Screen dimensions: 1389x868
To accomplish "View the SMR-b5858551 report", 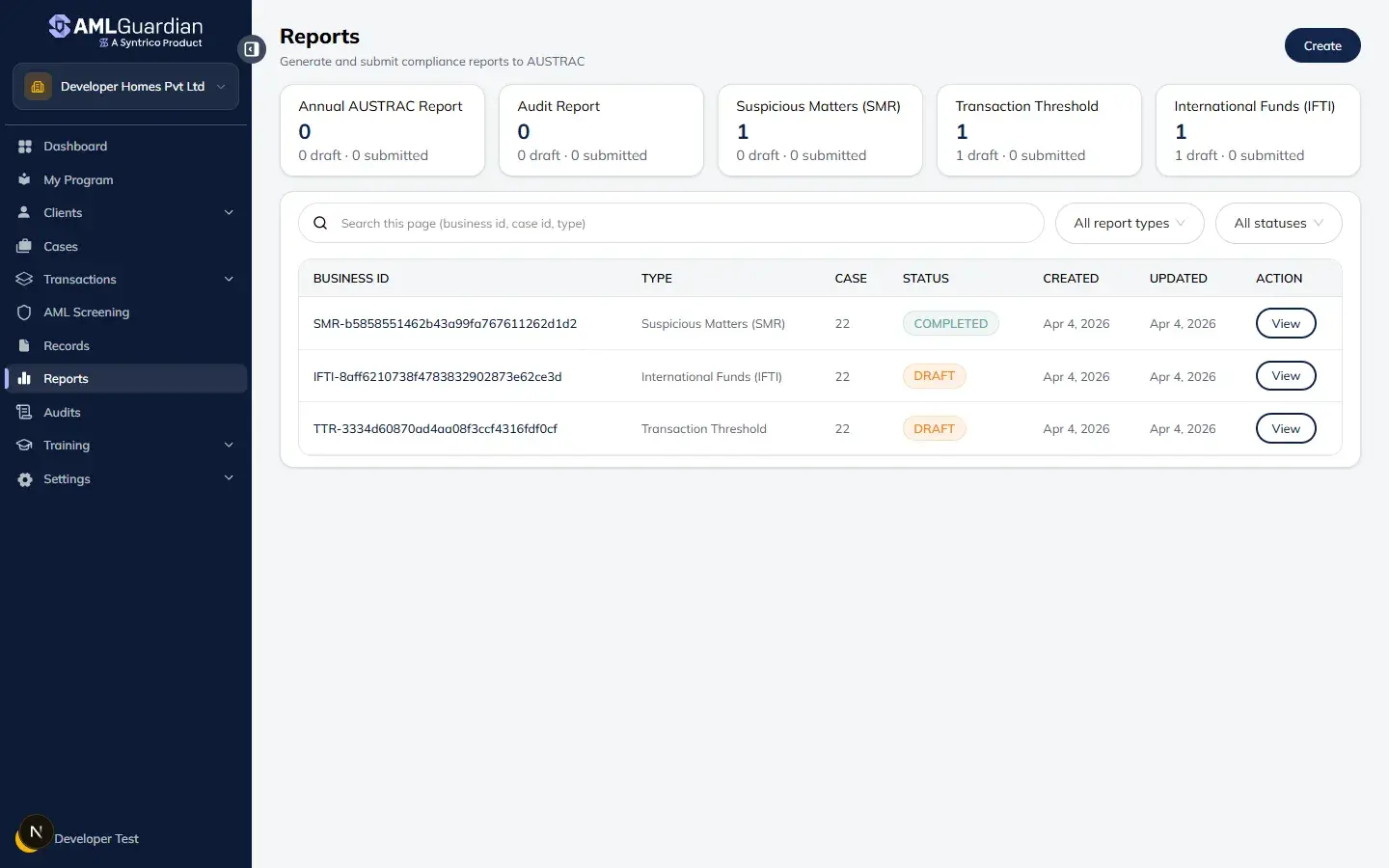I will pos(1286,323).
